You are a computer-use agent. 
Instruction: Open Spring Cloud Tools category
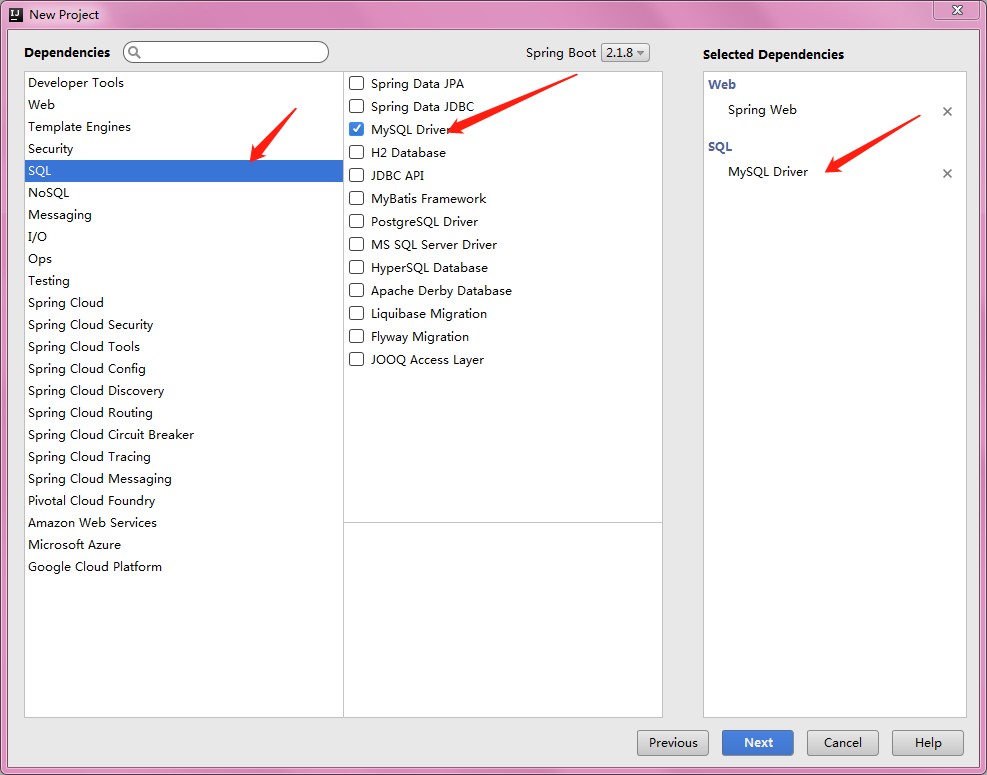(x=184, y=347)
